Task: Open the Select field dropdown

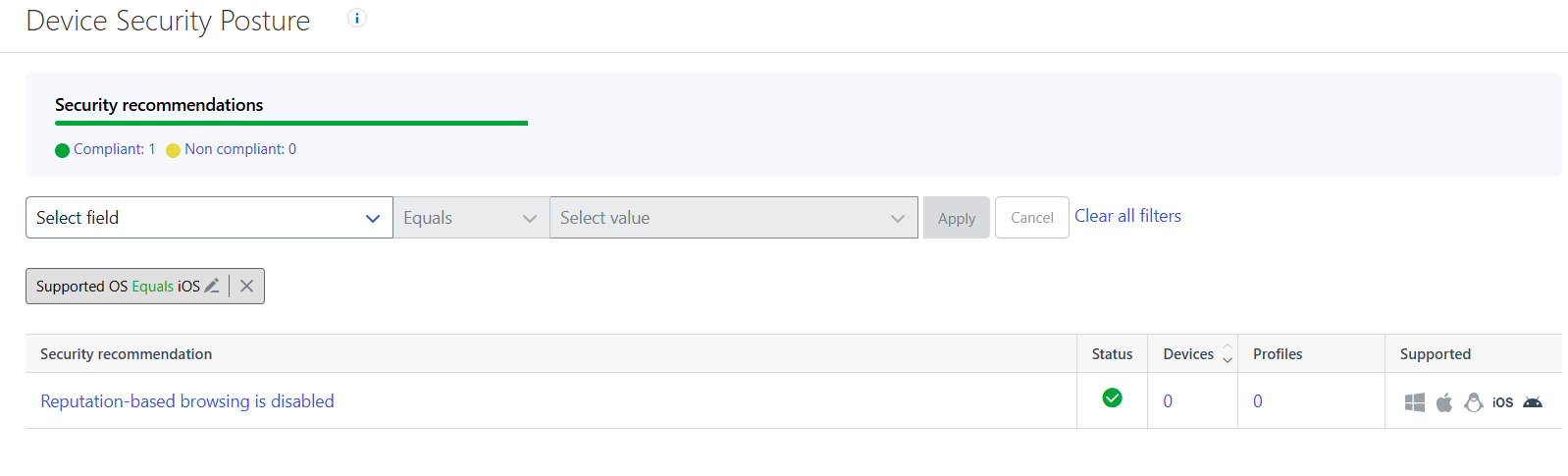Action: click(209, 218)
